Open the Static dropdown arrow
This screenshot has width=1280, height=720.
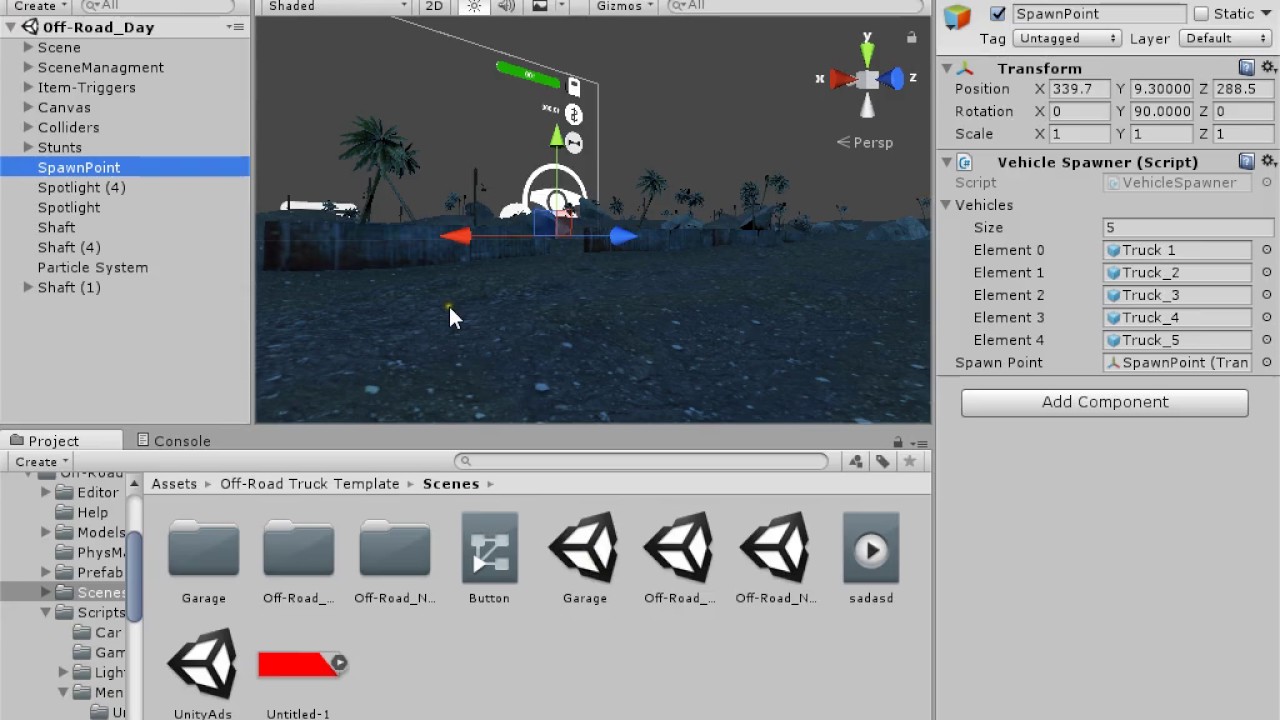point(1268,14)
